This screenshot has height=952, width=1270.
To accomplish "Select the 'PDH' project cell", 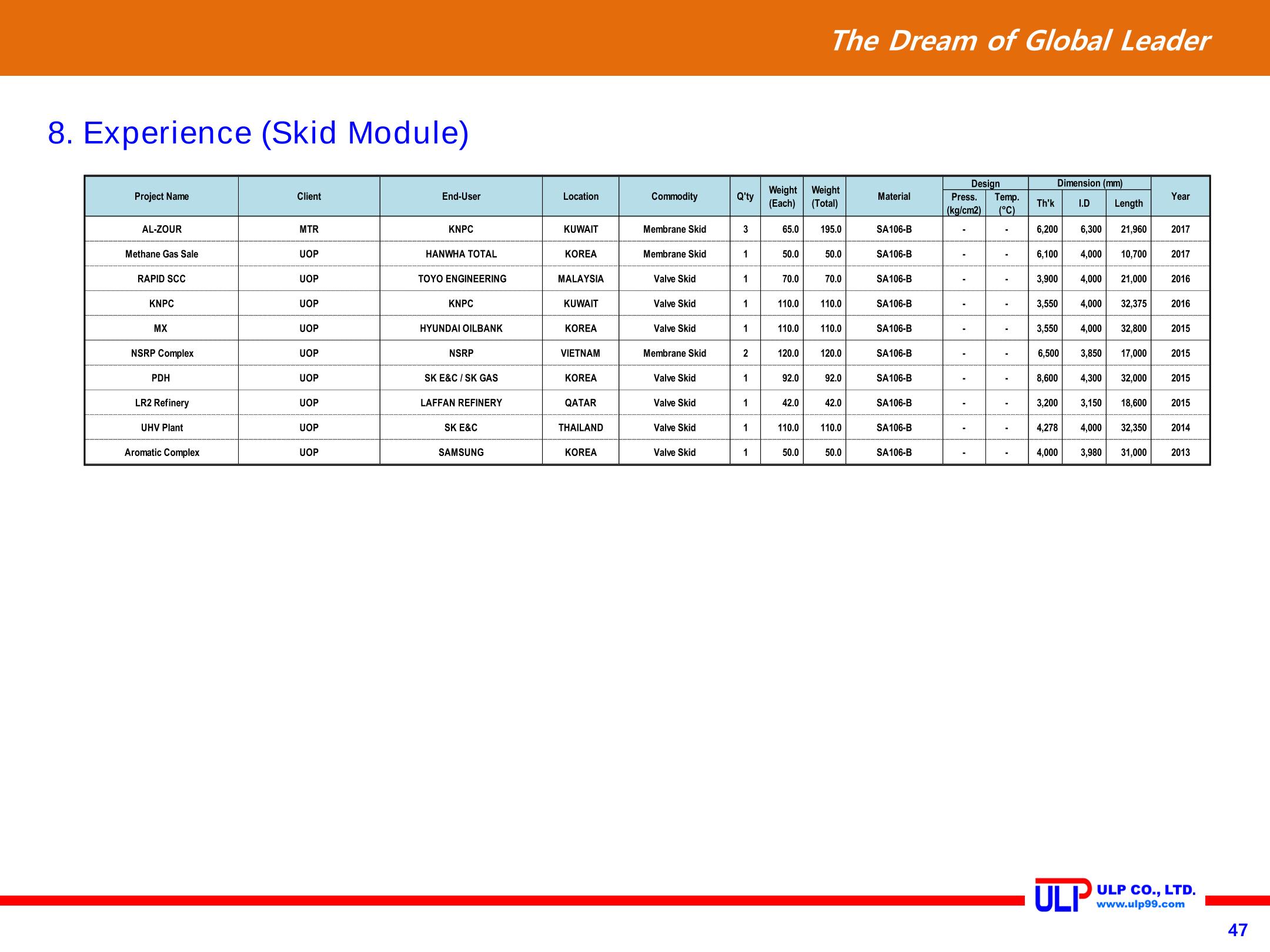I will (x=162, y=378).
